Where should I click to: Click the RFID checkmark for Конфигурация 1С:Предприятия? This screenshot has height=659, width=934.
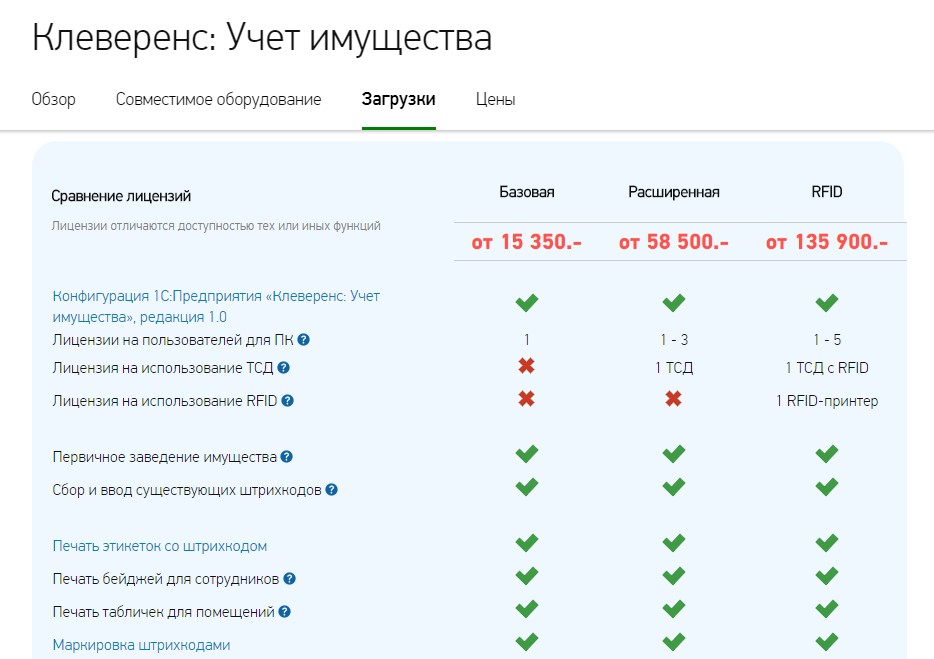click(x=827, y=303)
